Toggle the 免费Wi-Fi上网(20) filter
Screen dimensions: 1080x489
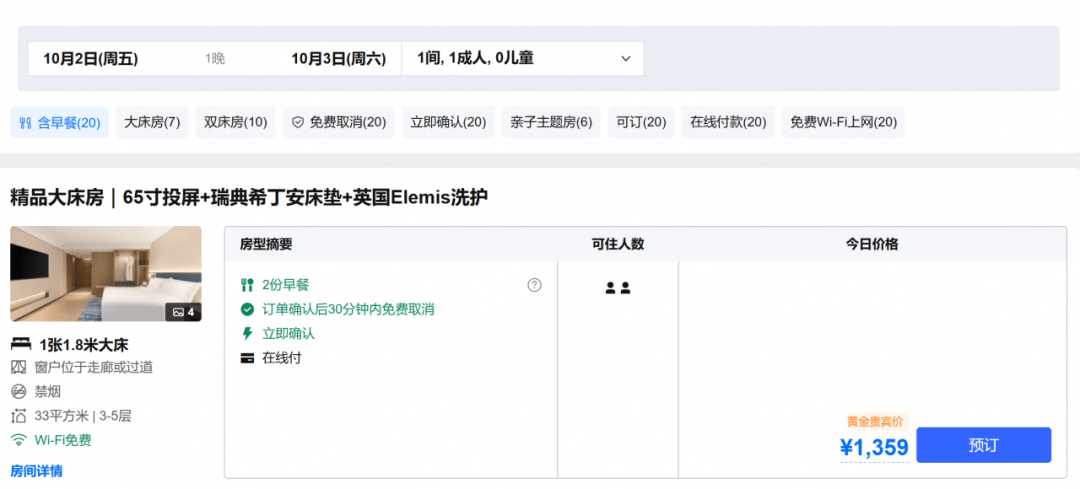point(843,123)
